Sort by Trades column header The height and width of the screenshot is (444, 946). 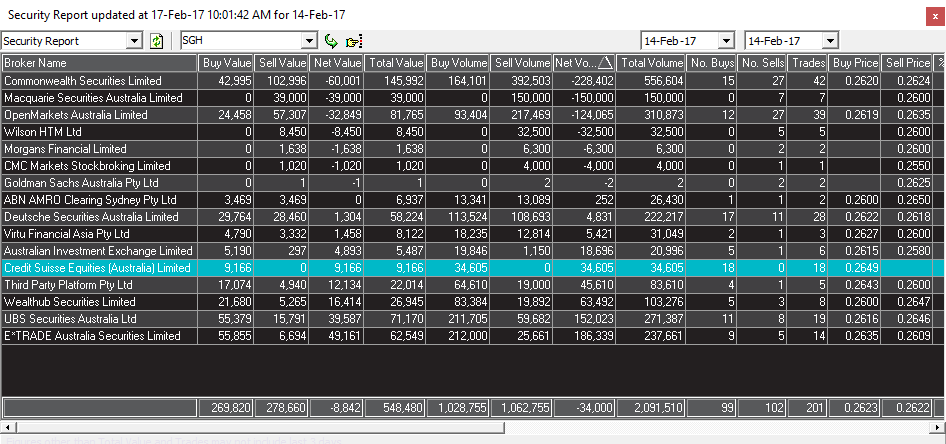807,63
